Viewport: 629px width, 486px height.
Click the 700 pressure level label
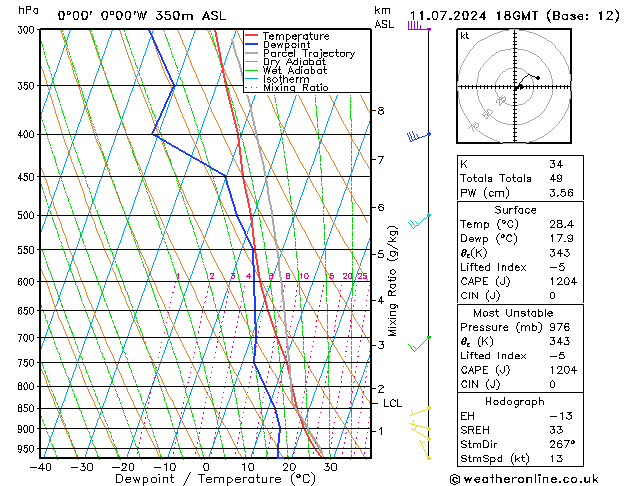pos(28,338)
